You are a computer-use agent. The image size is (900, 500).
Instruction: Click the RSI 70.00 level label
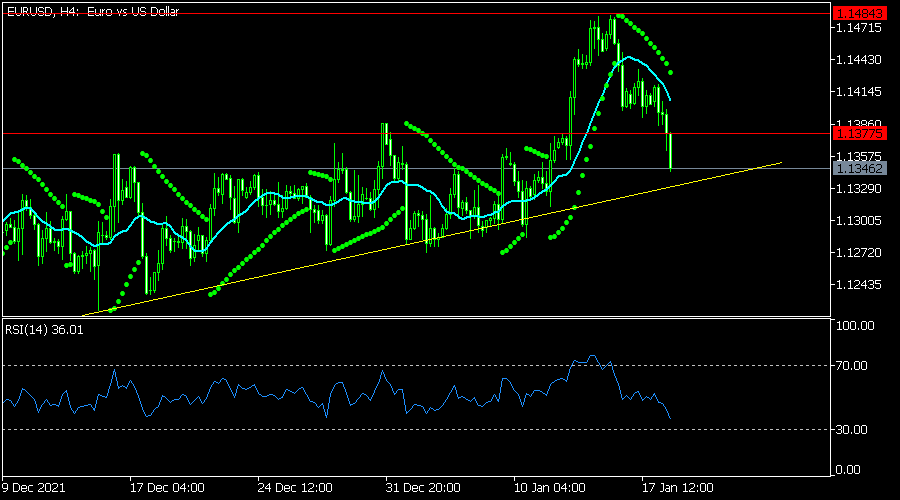(851, 366)
